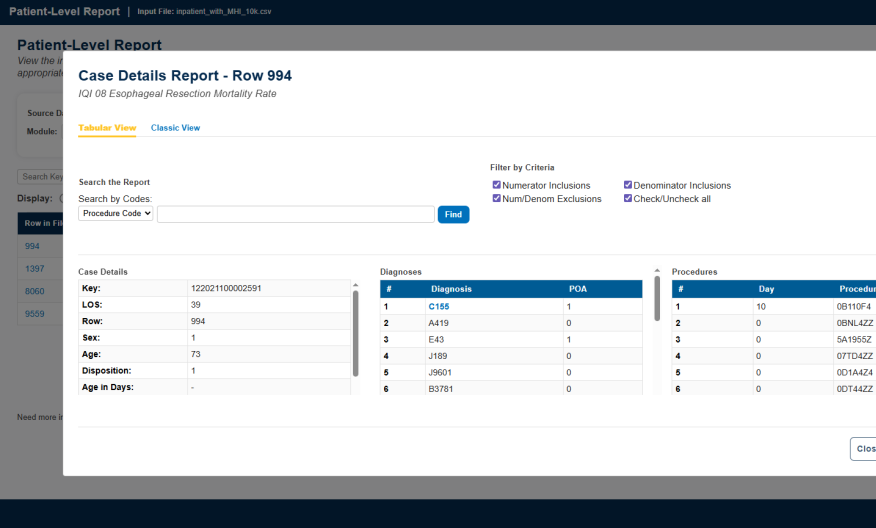Disable the Num/Denom Exclusions checkbox
Screen dimensions: 876x528
point(497,199)
